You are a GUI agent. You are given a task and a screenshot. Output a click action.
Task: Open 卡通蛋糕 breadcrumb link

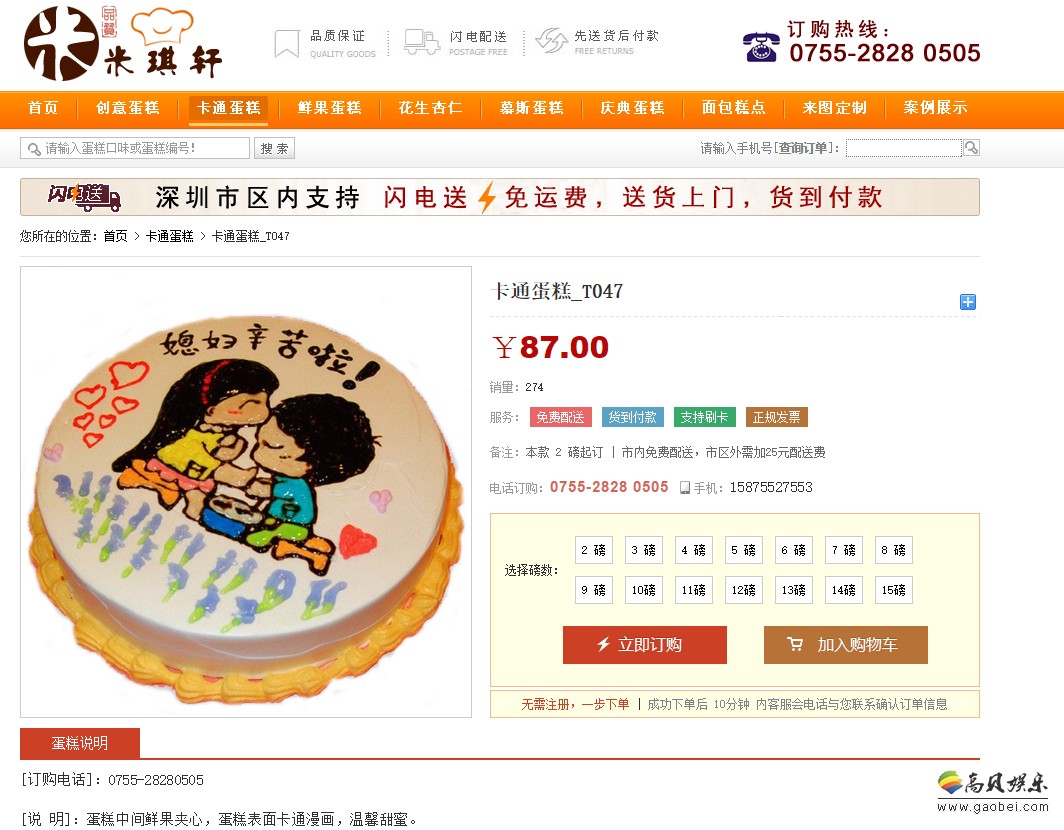coord(170,236)
